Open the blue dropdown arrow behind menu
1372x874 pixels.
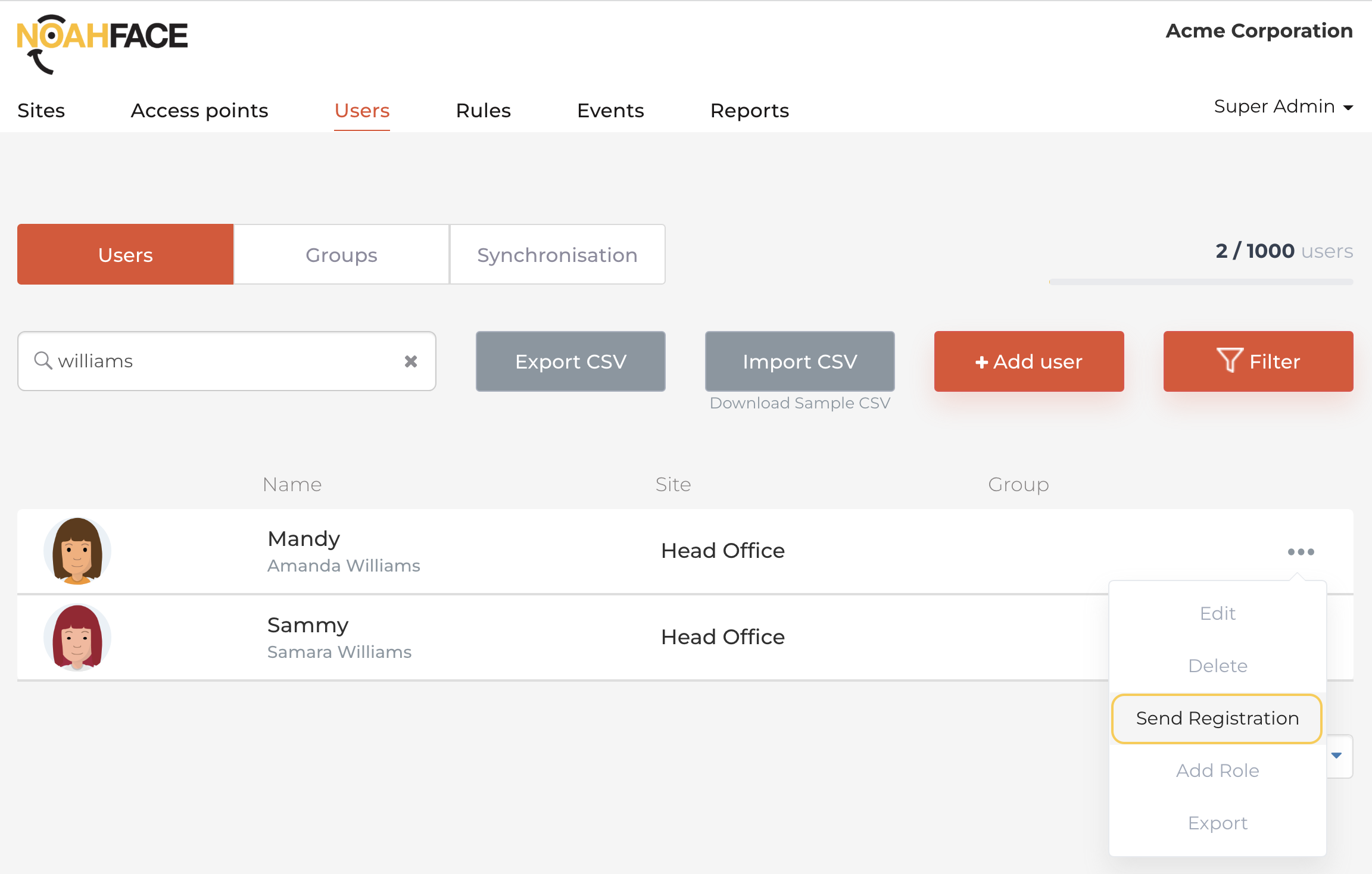[x=1337, y=756]
